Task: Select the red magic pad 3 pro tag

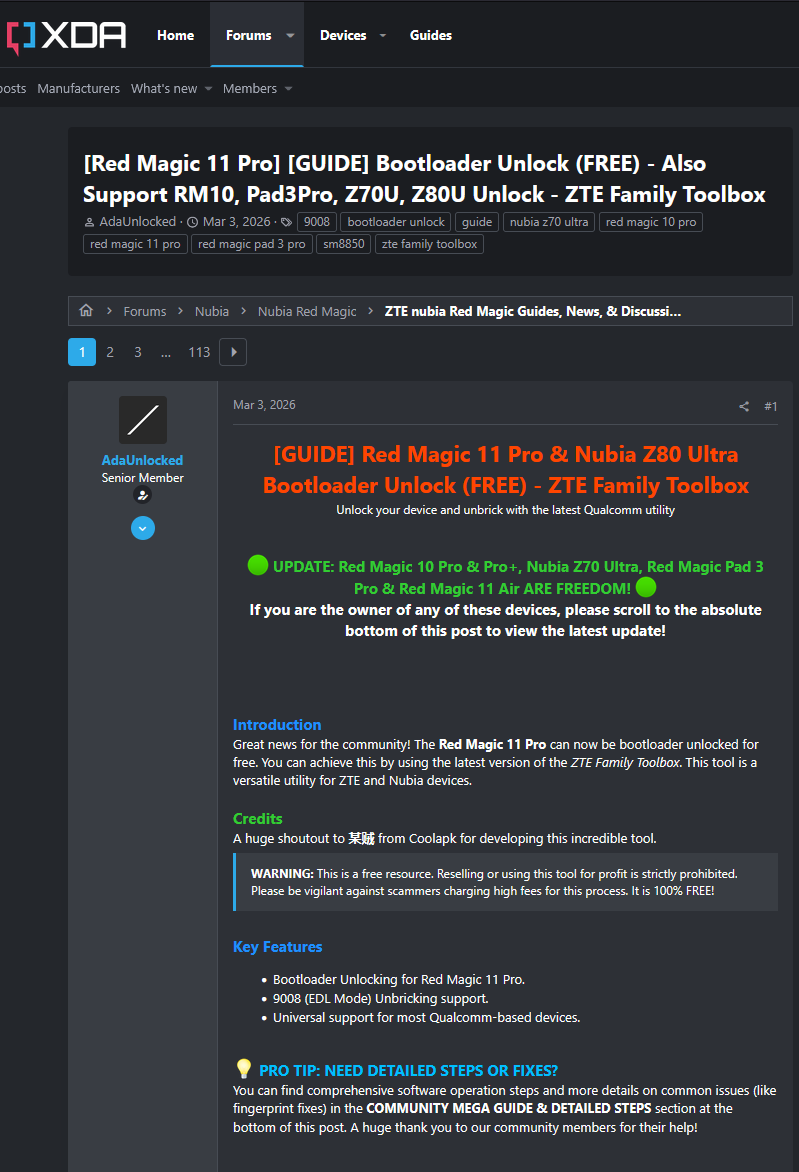Action: (252, 244)
